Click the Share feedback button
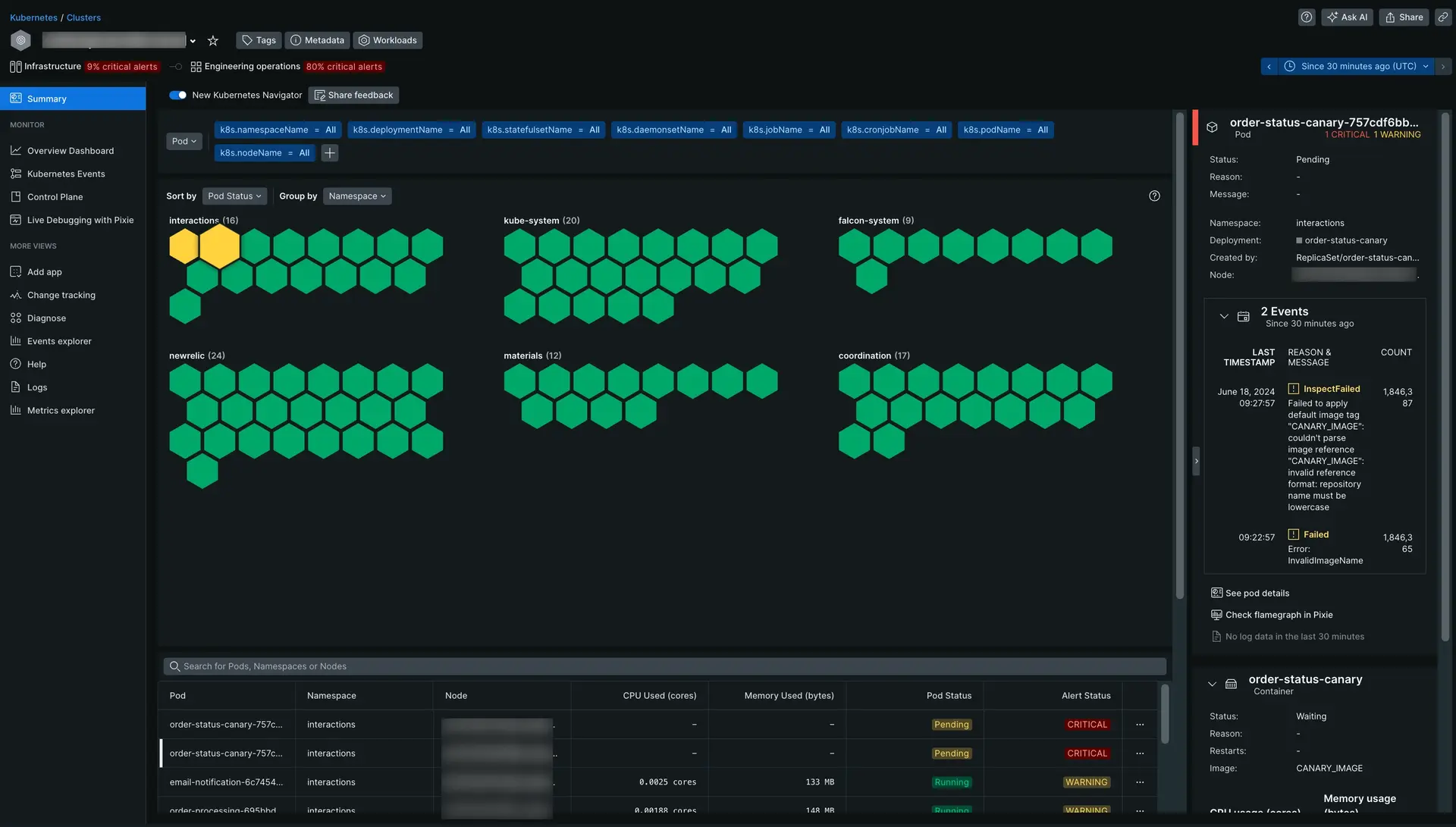 [x=353, y=96]
